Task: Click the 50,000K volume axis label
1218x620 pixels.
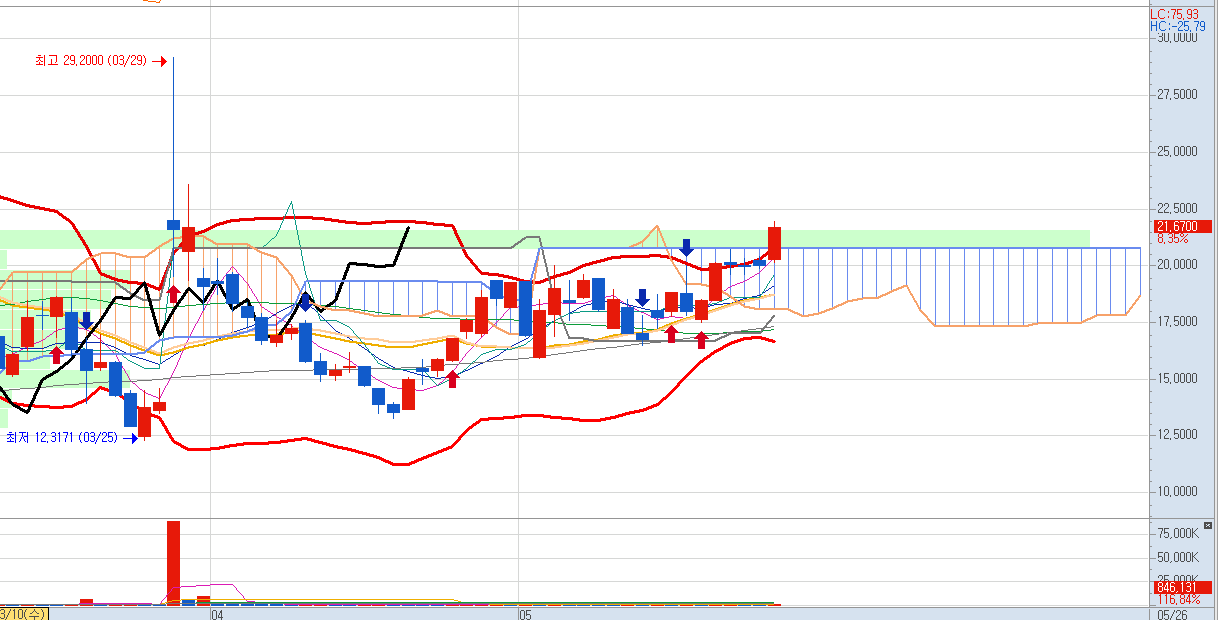Action: point(1178,557)
